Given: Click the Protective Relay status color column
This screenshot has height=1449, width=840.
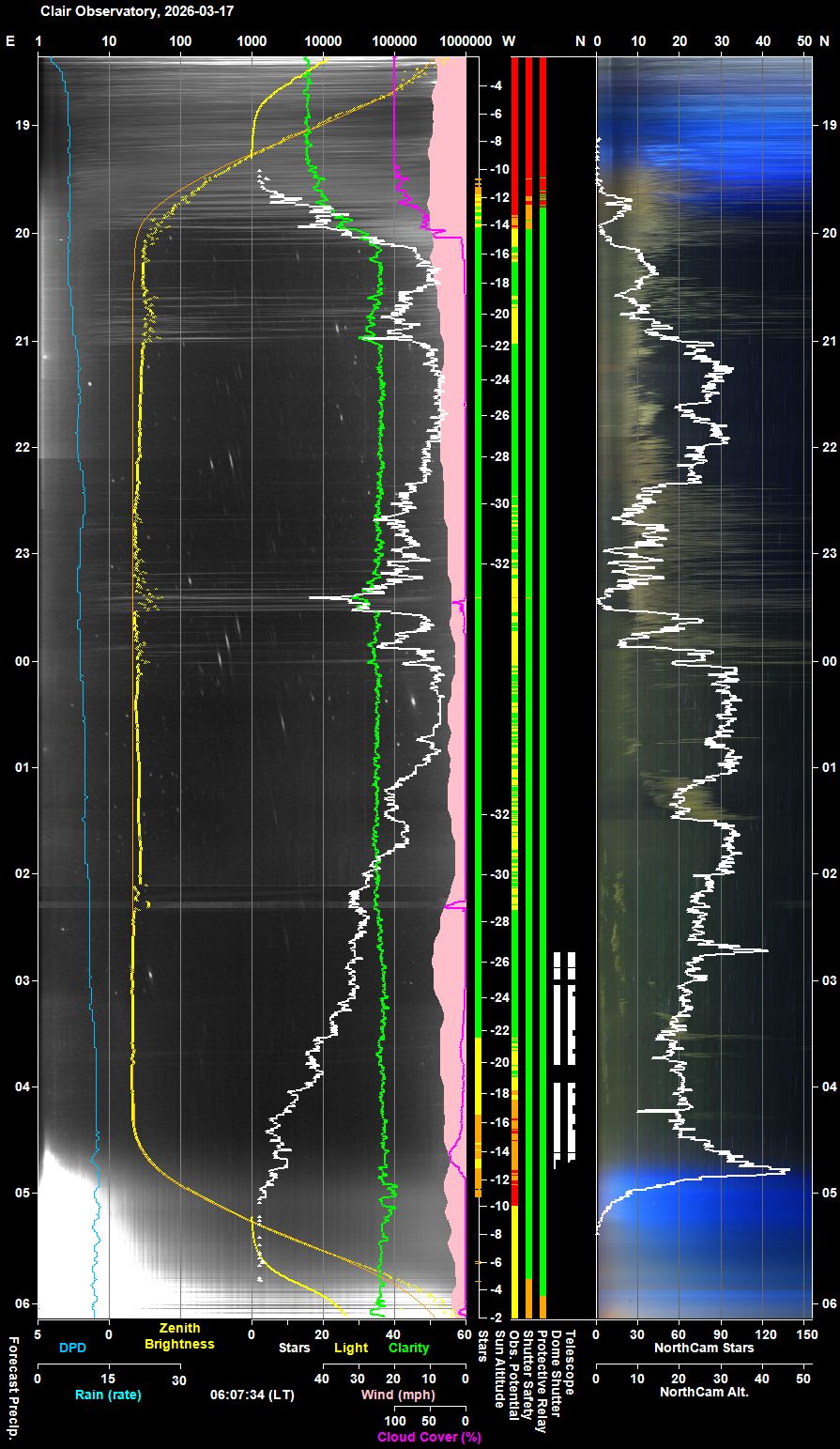Looking at the screenshot, I should click(542, 687).
